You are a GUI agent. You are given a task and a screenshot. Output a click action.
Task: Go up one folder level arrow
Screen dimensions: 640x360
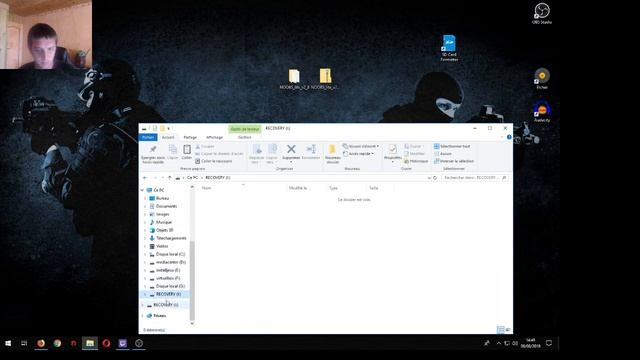coord(170,178)
